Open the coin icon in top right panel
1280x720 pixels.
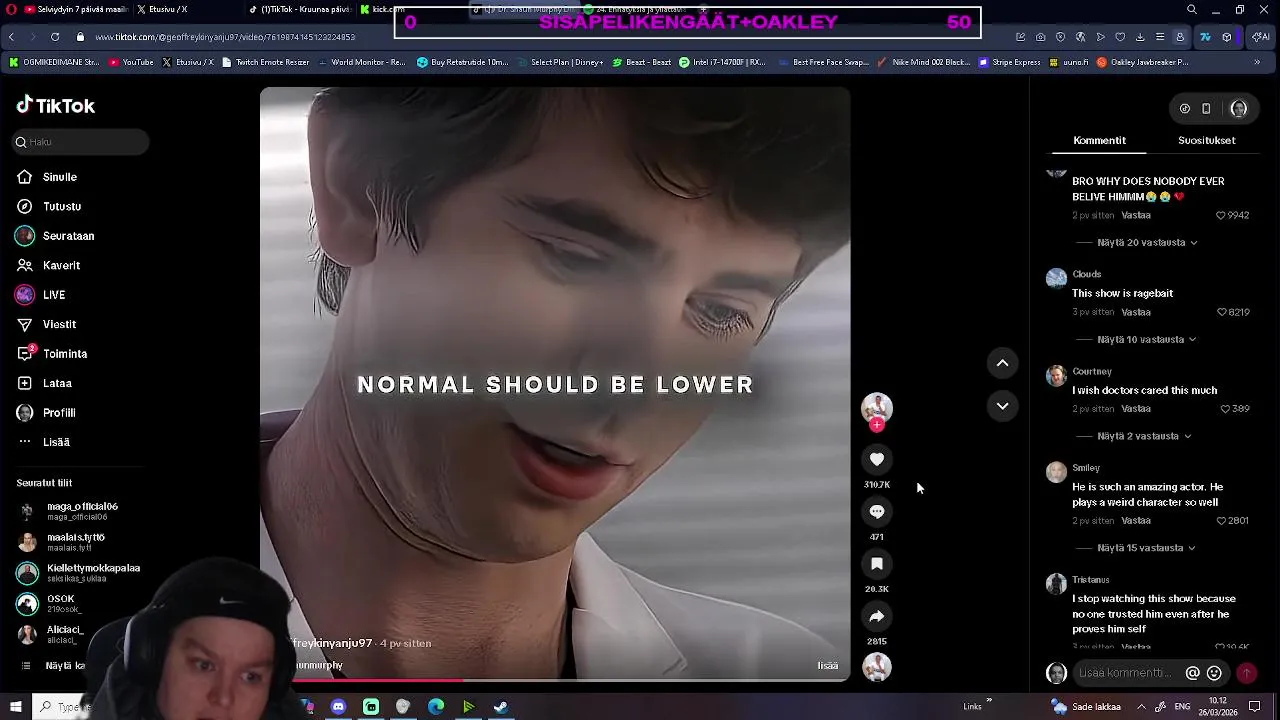1184,108
